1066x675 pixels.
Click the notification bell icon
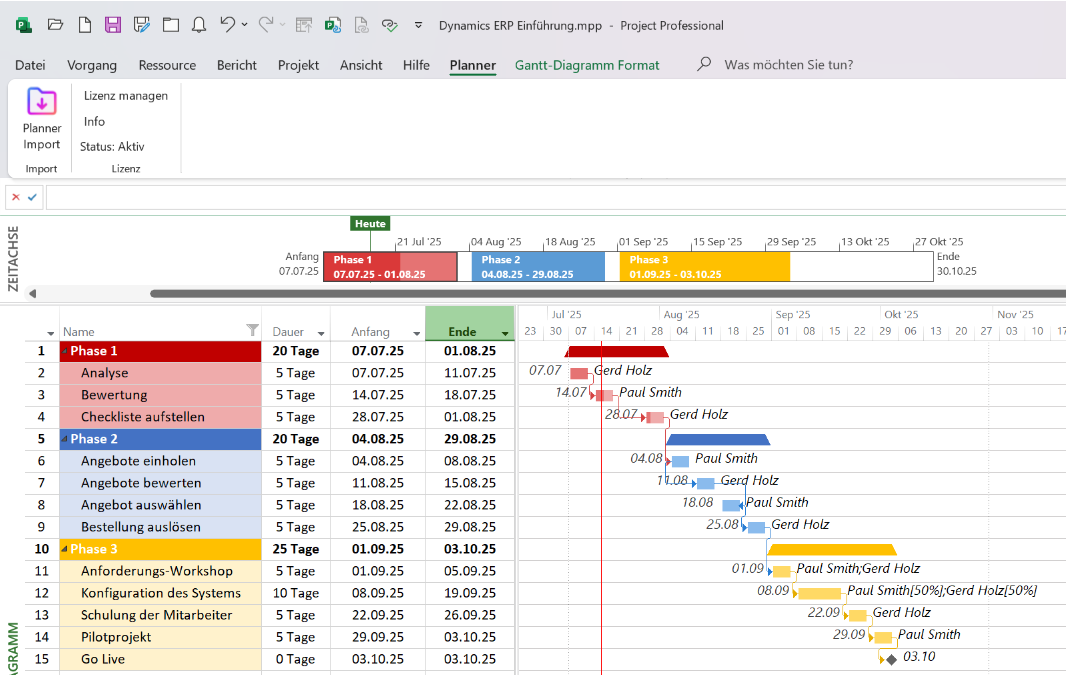[199, 25]
